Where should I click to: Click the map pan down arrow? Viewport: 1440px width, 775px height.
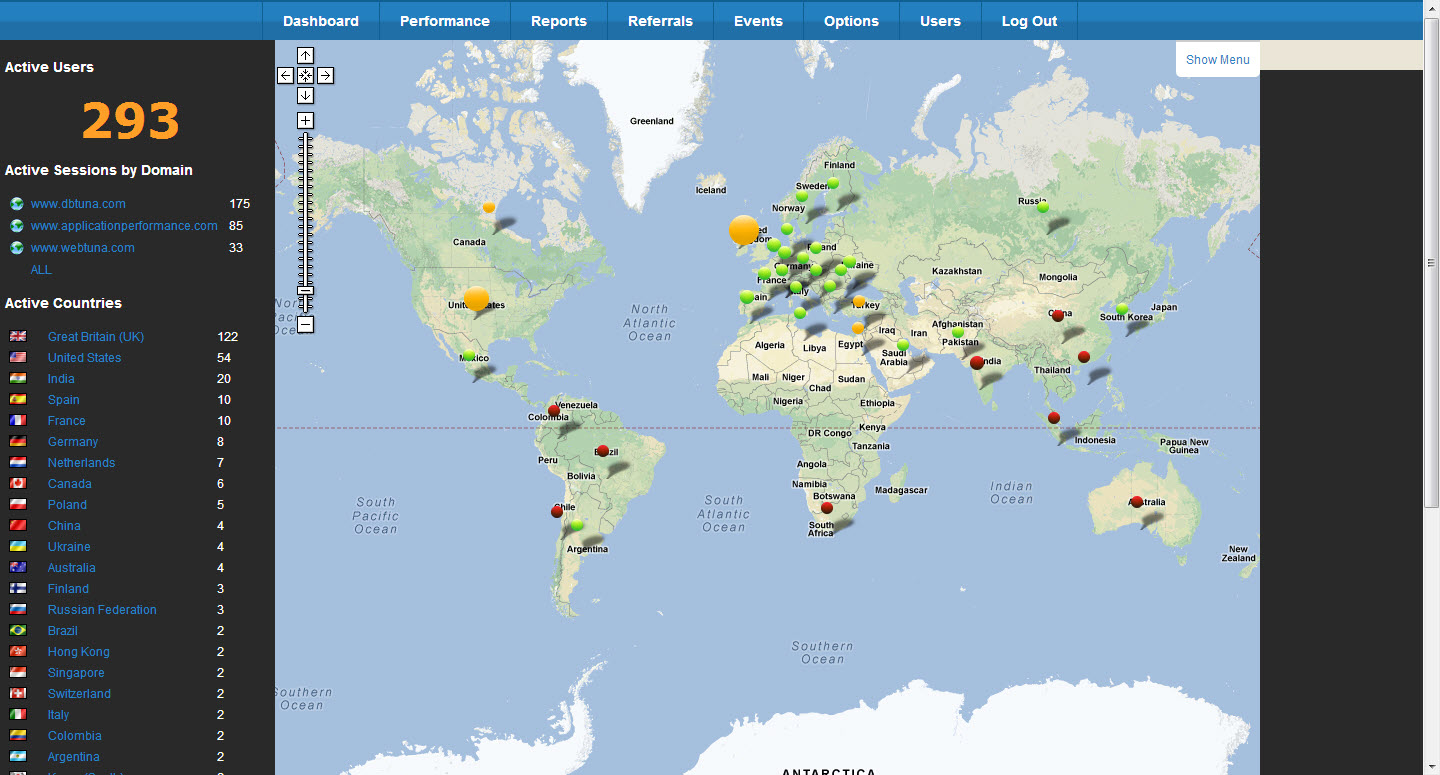[x=306, y=96]
